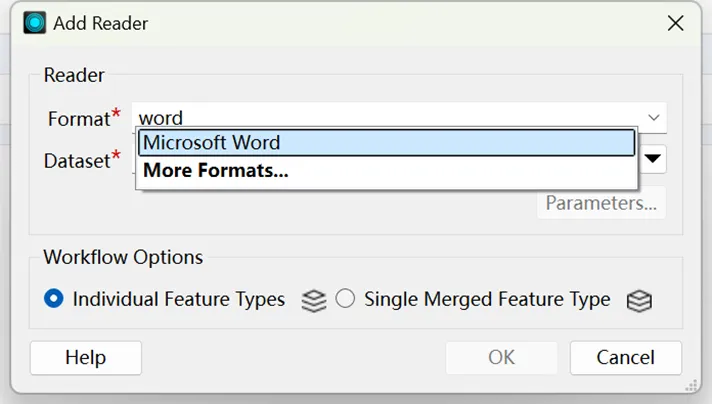Click the FME app icon in title bar
The height and width of the screenshot is (404, 712).
[x=35, y=23]
